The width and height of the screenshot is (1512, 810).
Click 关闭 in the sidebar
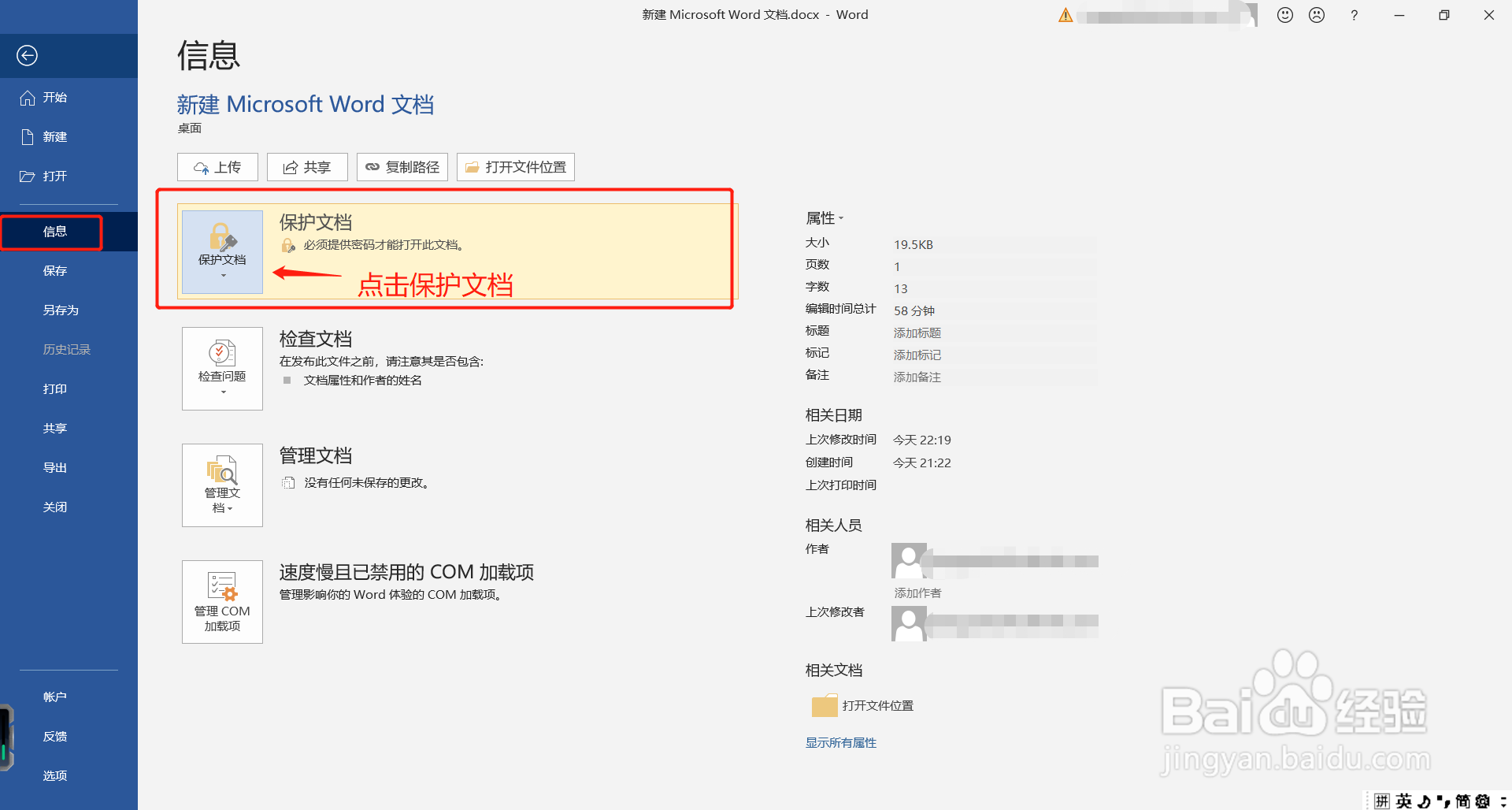tap(69, 507)
